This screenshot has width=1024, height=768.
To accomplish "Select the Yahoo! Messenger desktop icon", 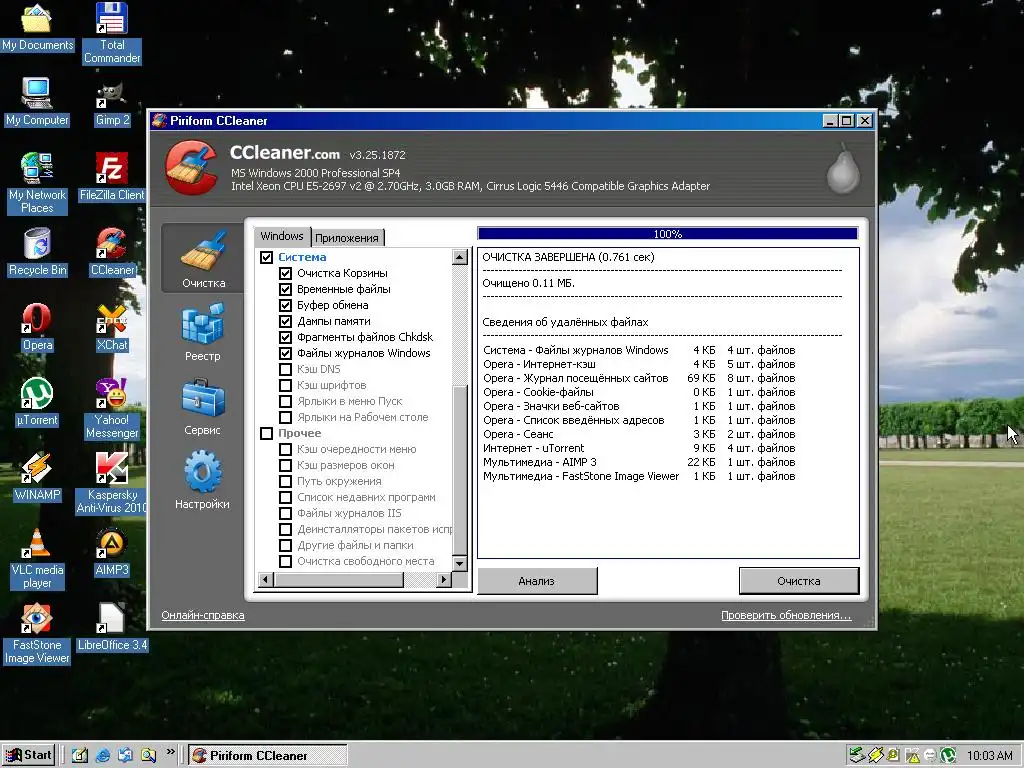I will click(112, 408).
